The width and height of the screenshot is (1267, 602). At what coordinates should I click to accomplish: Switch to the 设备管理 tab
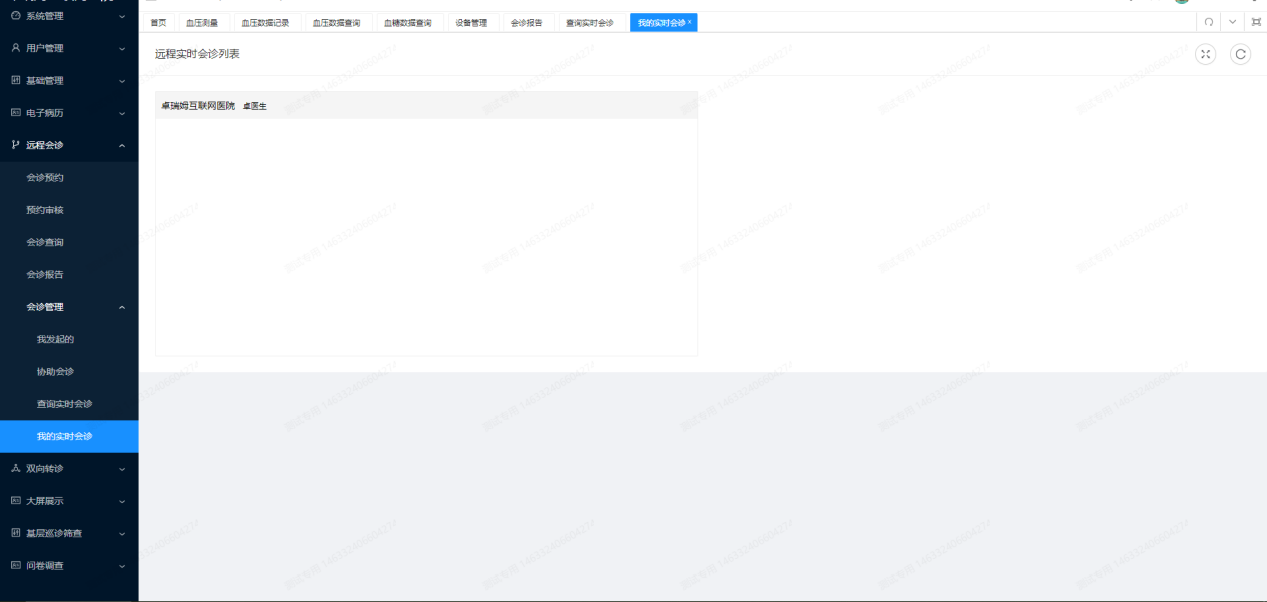(x=471, y=22)
